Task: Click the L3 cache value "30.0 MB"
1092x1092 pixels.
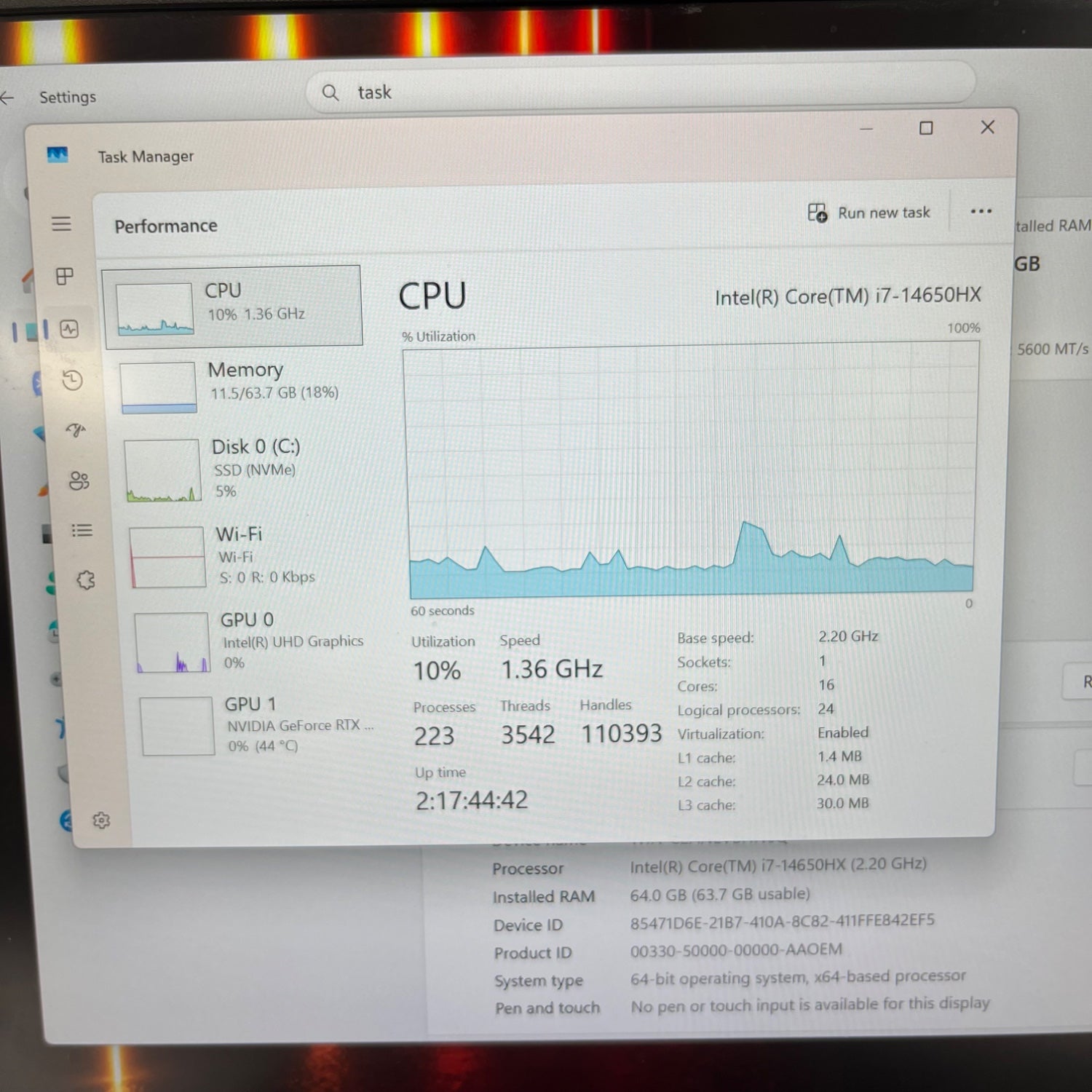Action: point(843,803)
